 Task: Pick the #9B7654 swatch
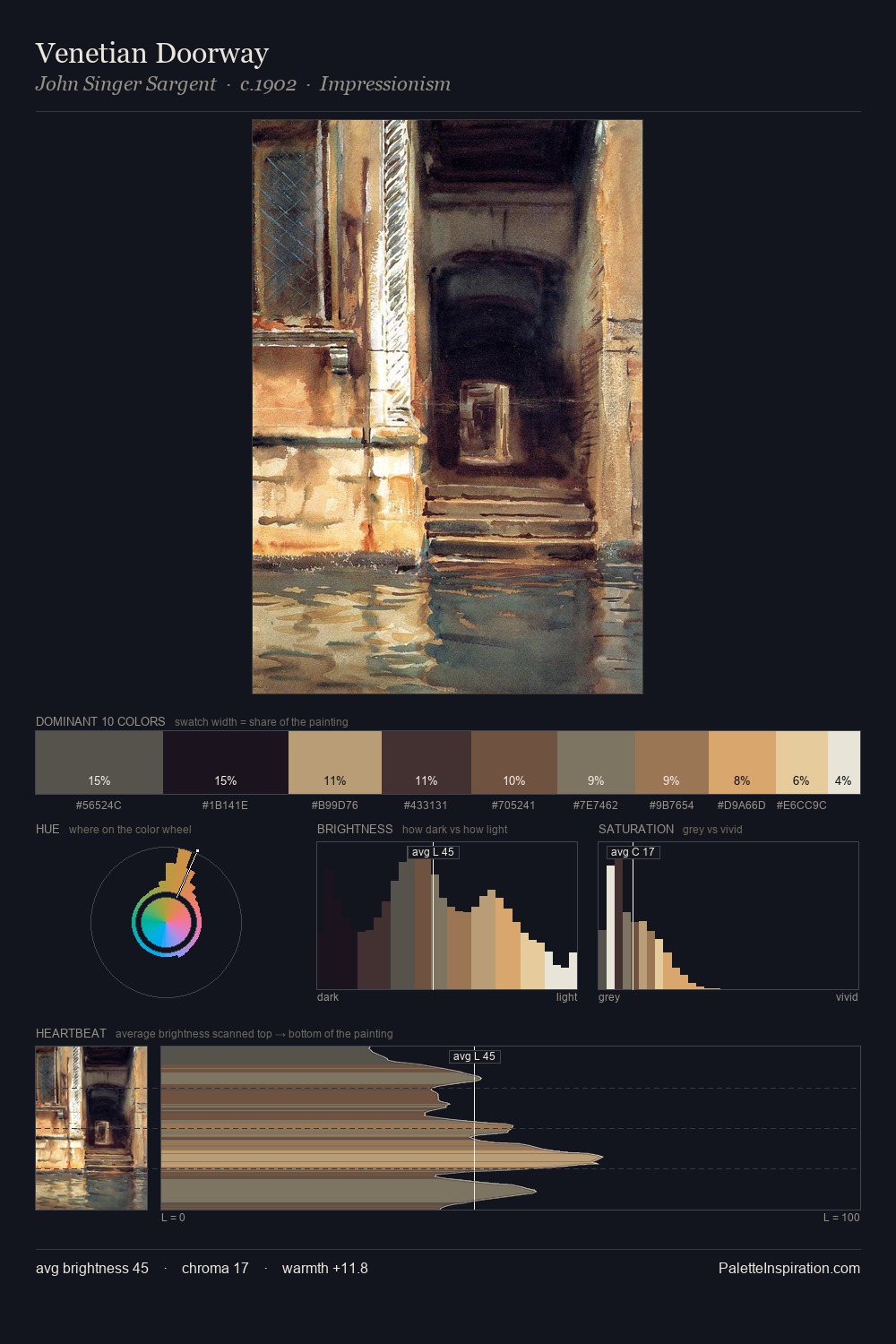[672, 762]
